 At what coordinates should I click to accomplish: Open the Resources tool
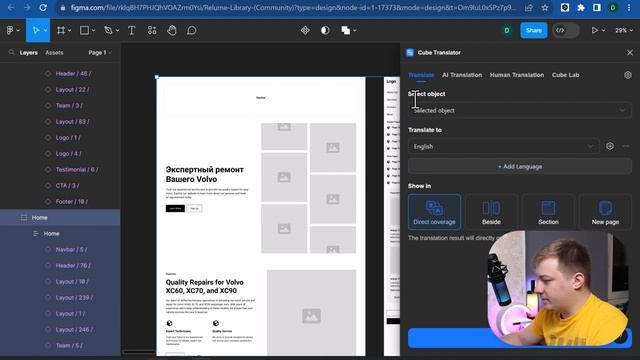tap(152, 30)
